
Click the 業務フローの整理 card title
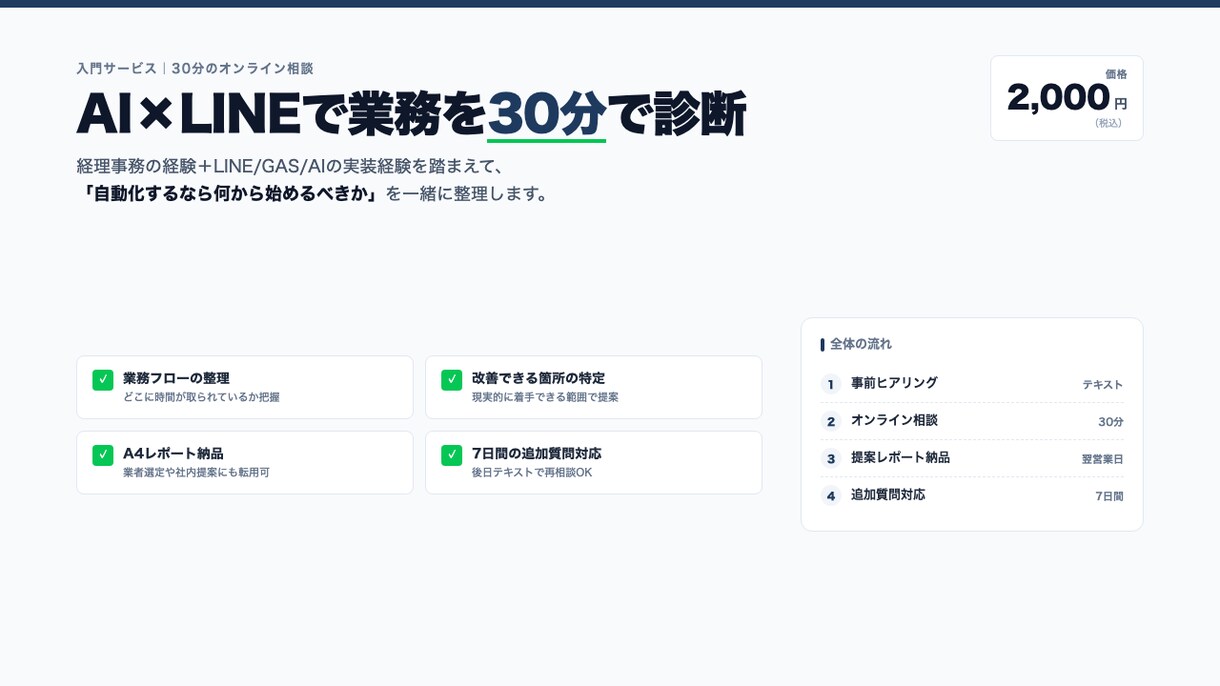(176, 378)
